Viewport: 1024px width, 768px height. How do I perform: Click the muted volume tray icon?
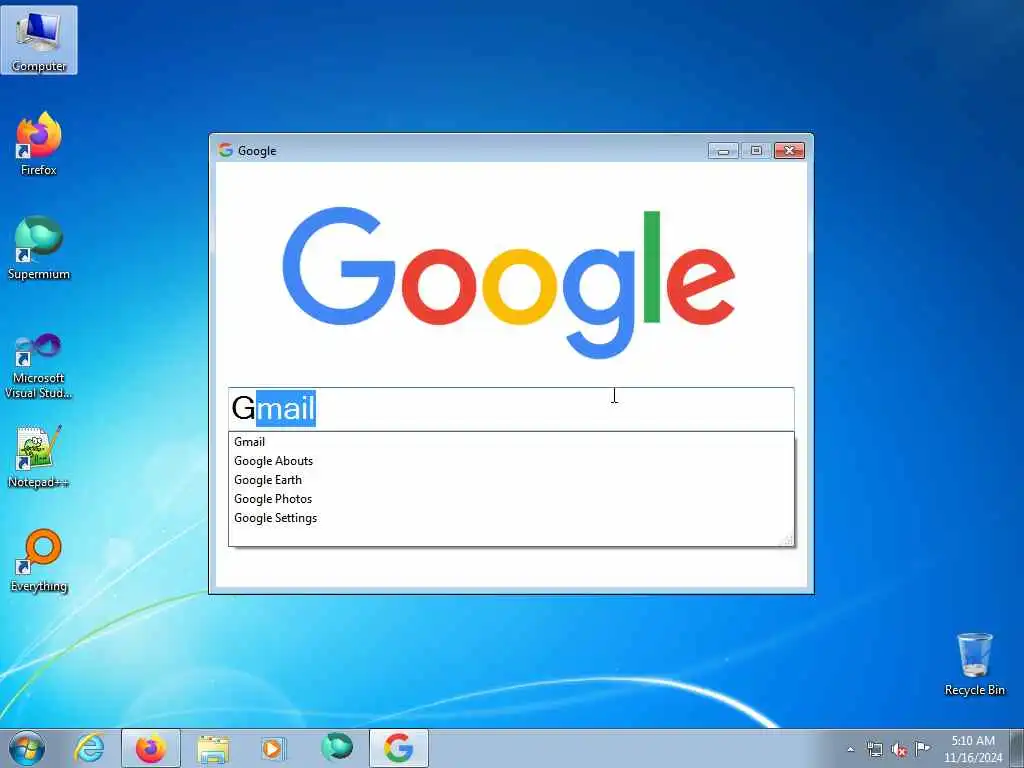click(x=899, y=749)
